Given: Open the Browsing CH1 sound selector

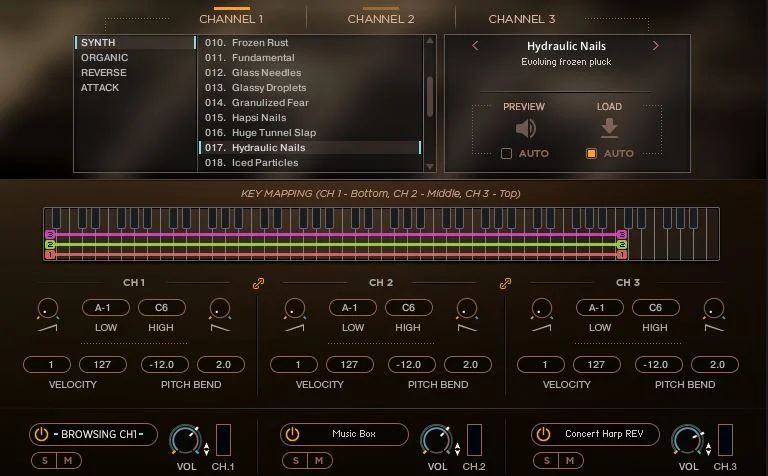Looking at the screenshot, I should click(x=94, y=434).
